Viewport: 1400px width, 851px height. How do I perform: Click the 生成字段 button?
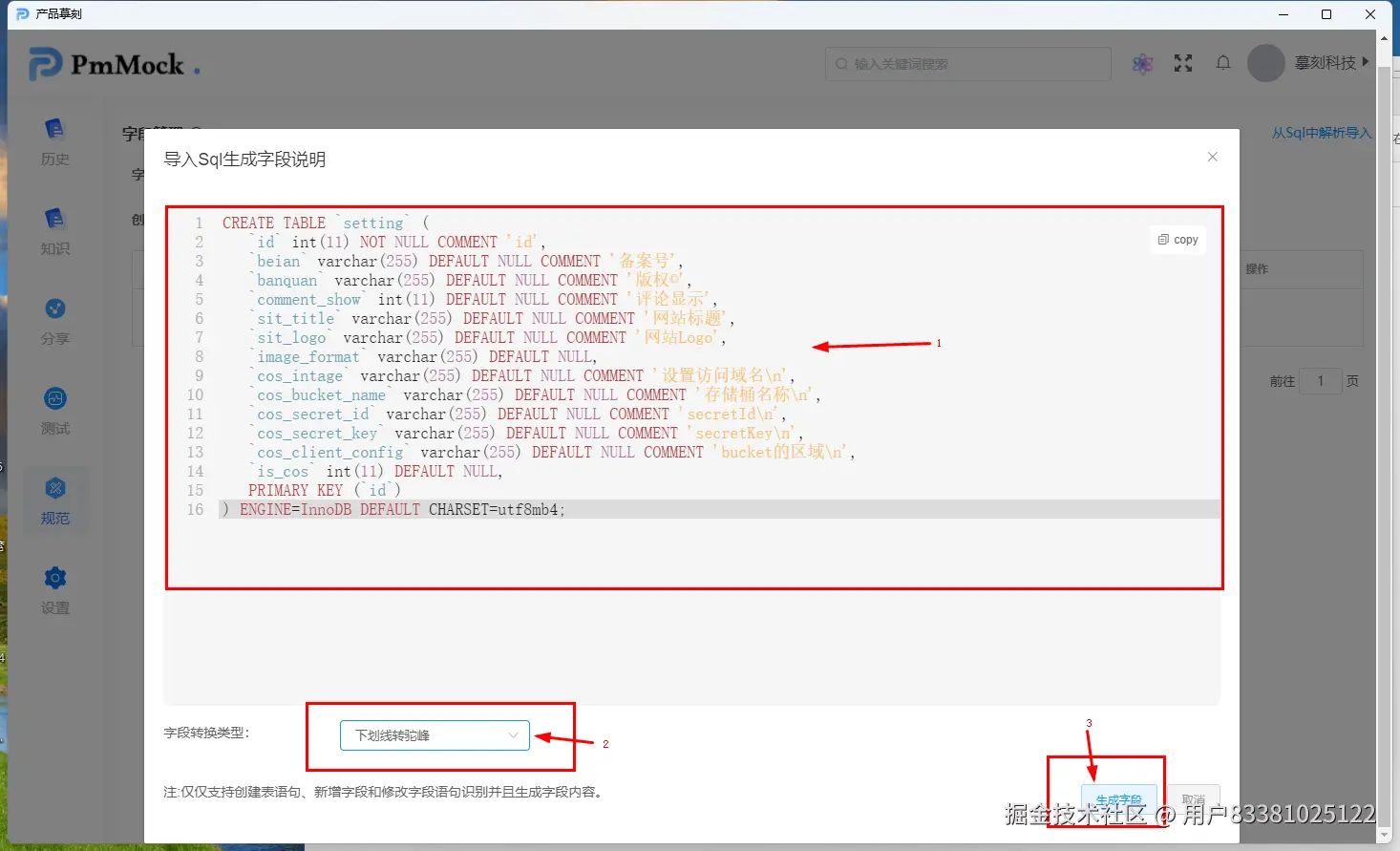[x=1119, y=799]
